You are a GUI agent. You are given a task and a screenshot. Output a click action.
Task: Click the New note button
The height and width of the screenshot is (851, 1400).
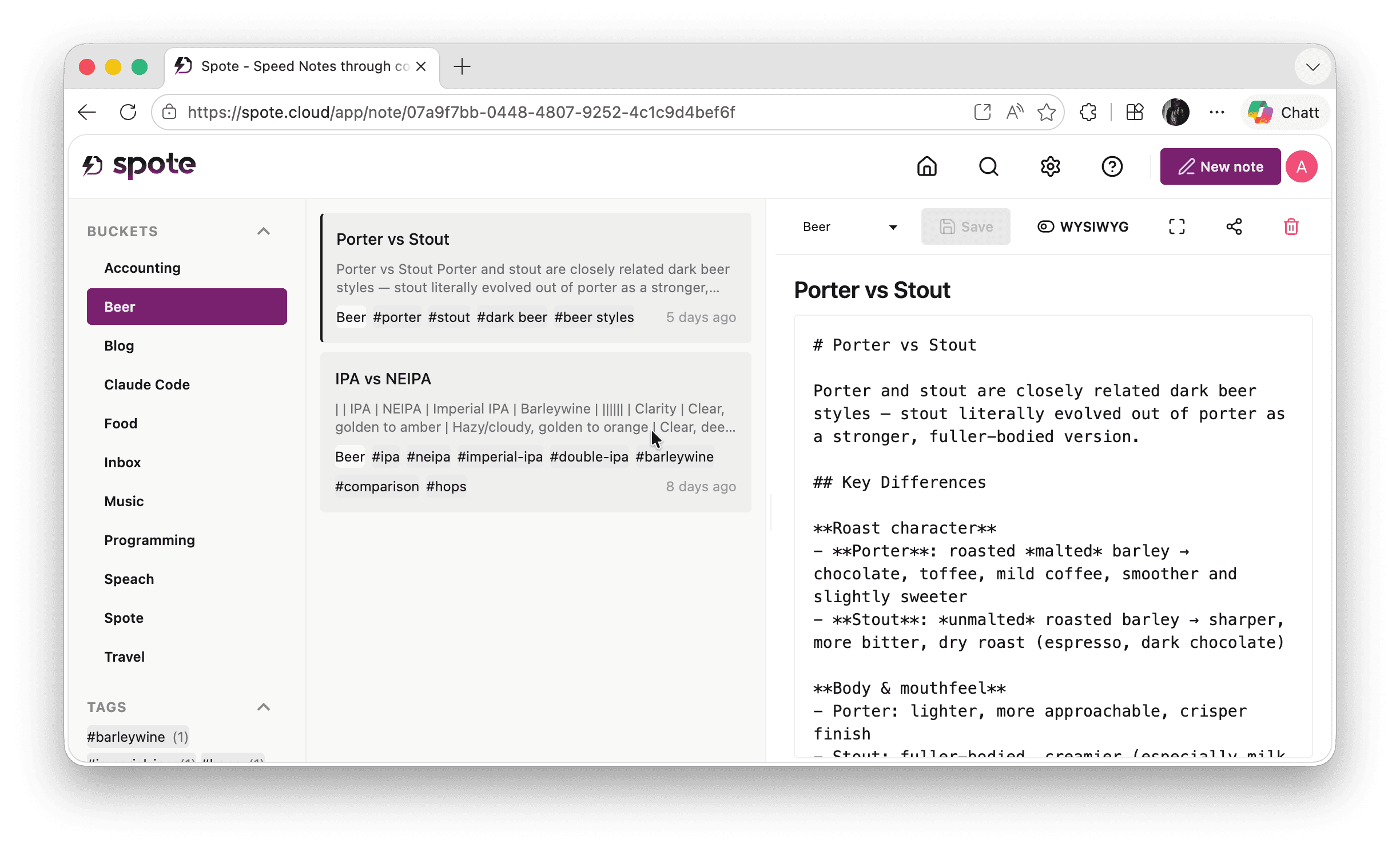[1220, 166]
